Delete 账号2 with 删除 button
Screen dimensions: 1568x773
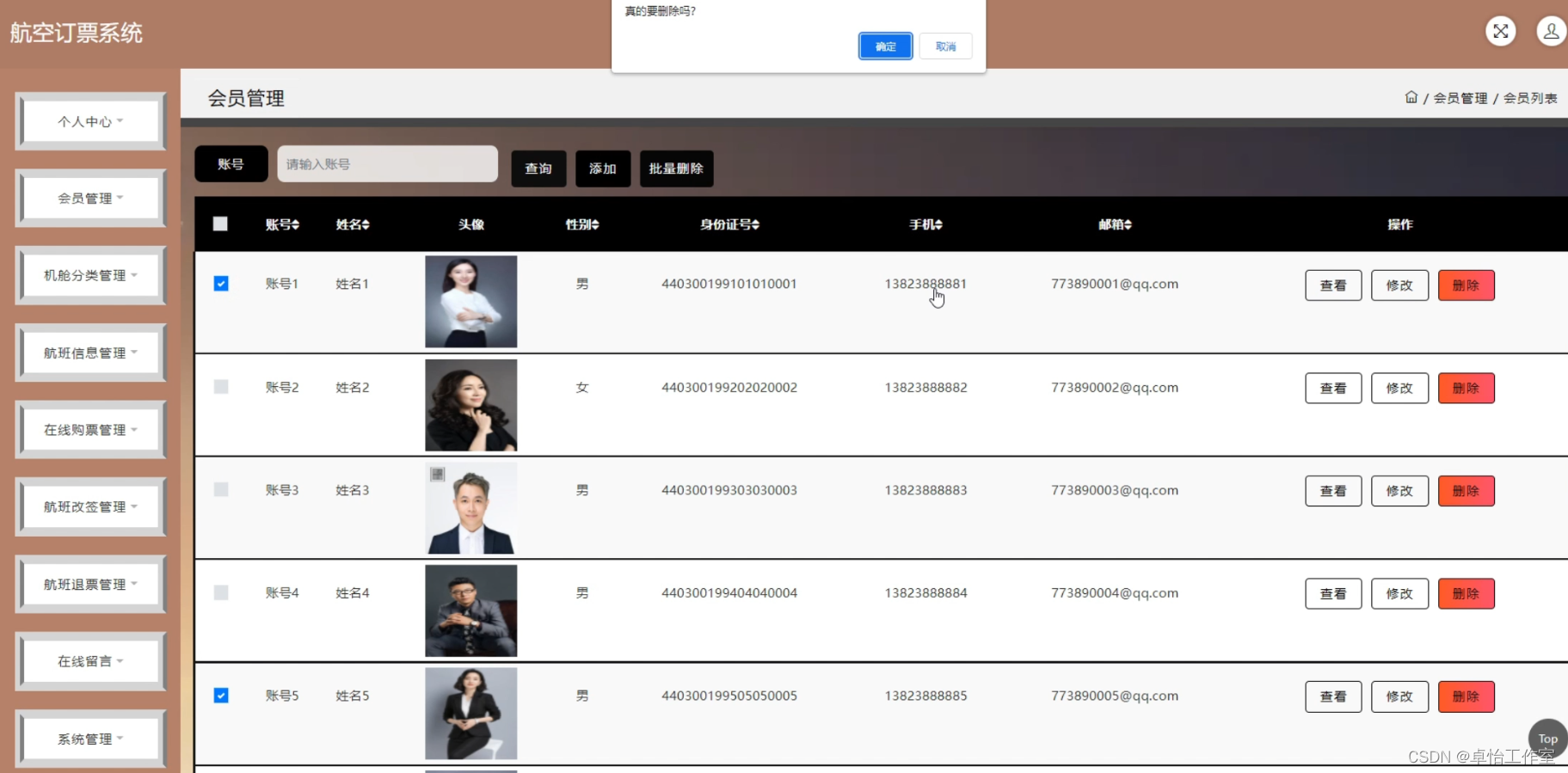tap(1466, 388)
